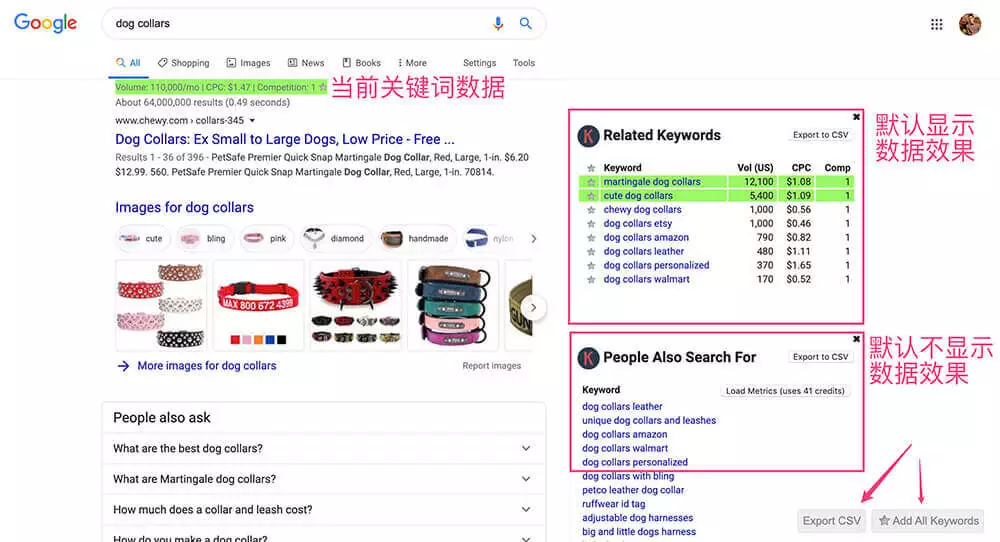
Task: Show next images with carousel arrow
Action: point(534,308)
